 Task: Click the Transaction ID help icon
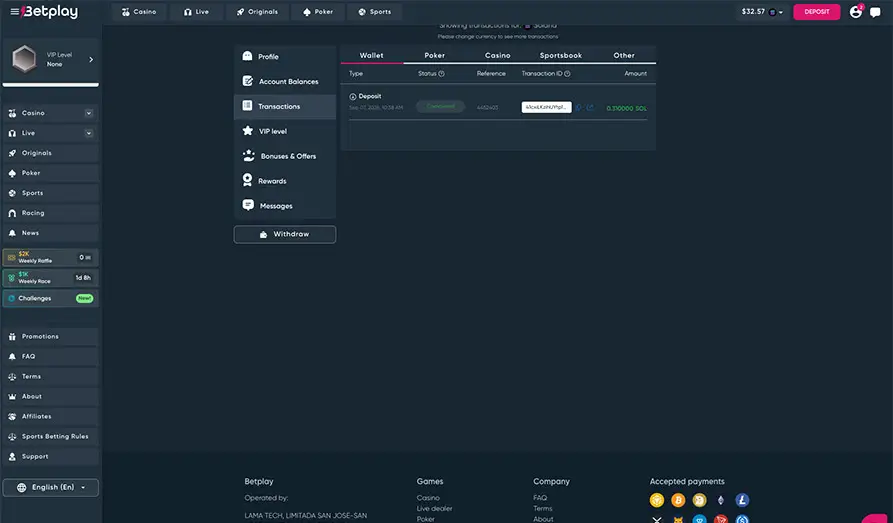click(567, 73)
